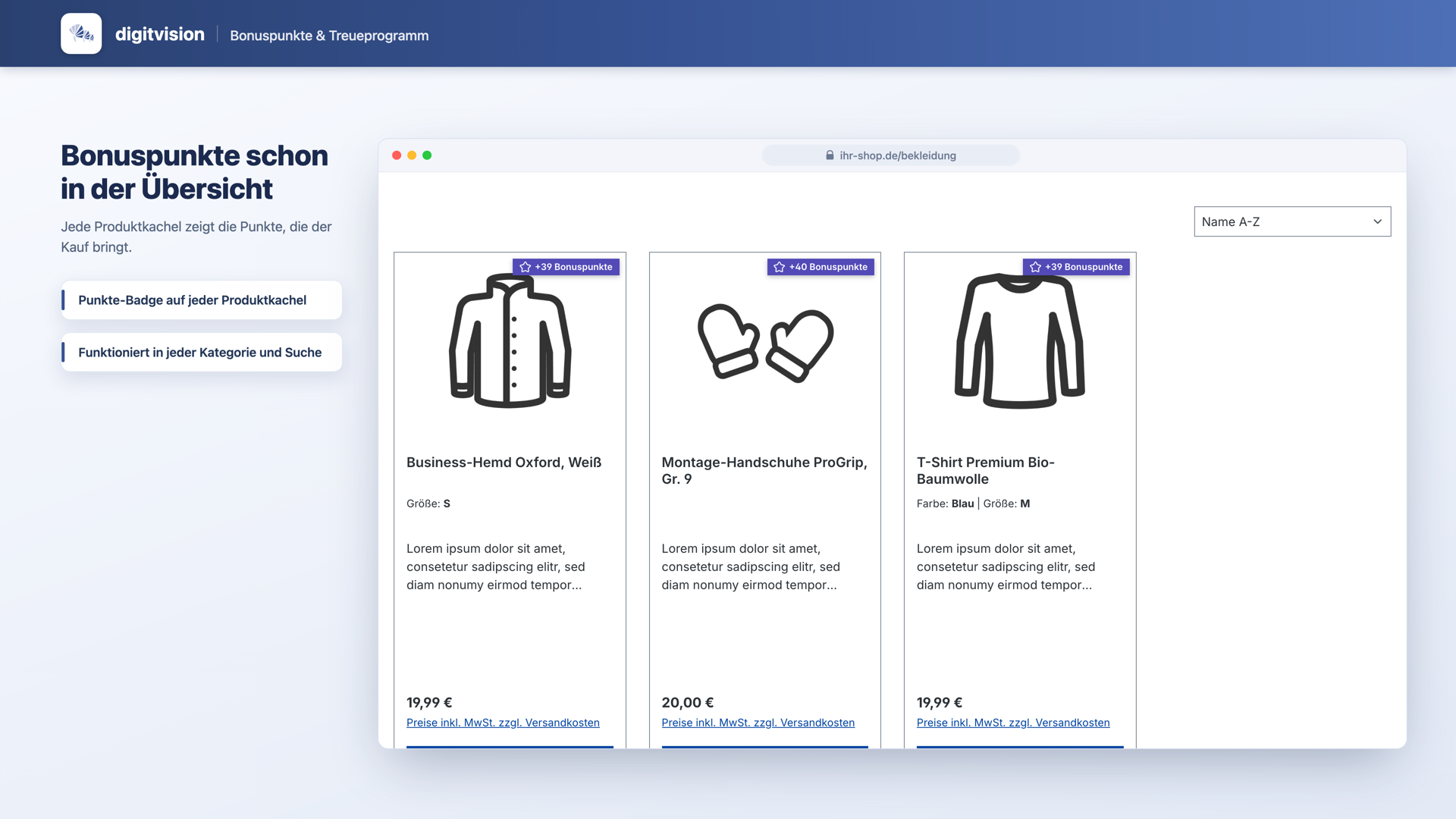Viewport: 1456px width, 819px height.
Task: Open the mittens gloves product image
Action: coord(765,343)
